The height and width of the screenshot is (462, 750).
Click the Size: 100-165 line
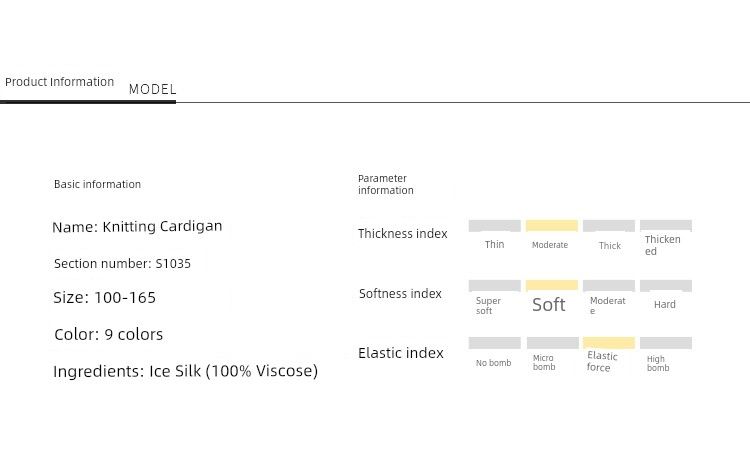tap(105, 298)
